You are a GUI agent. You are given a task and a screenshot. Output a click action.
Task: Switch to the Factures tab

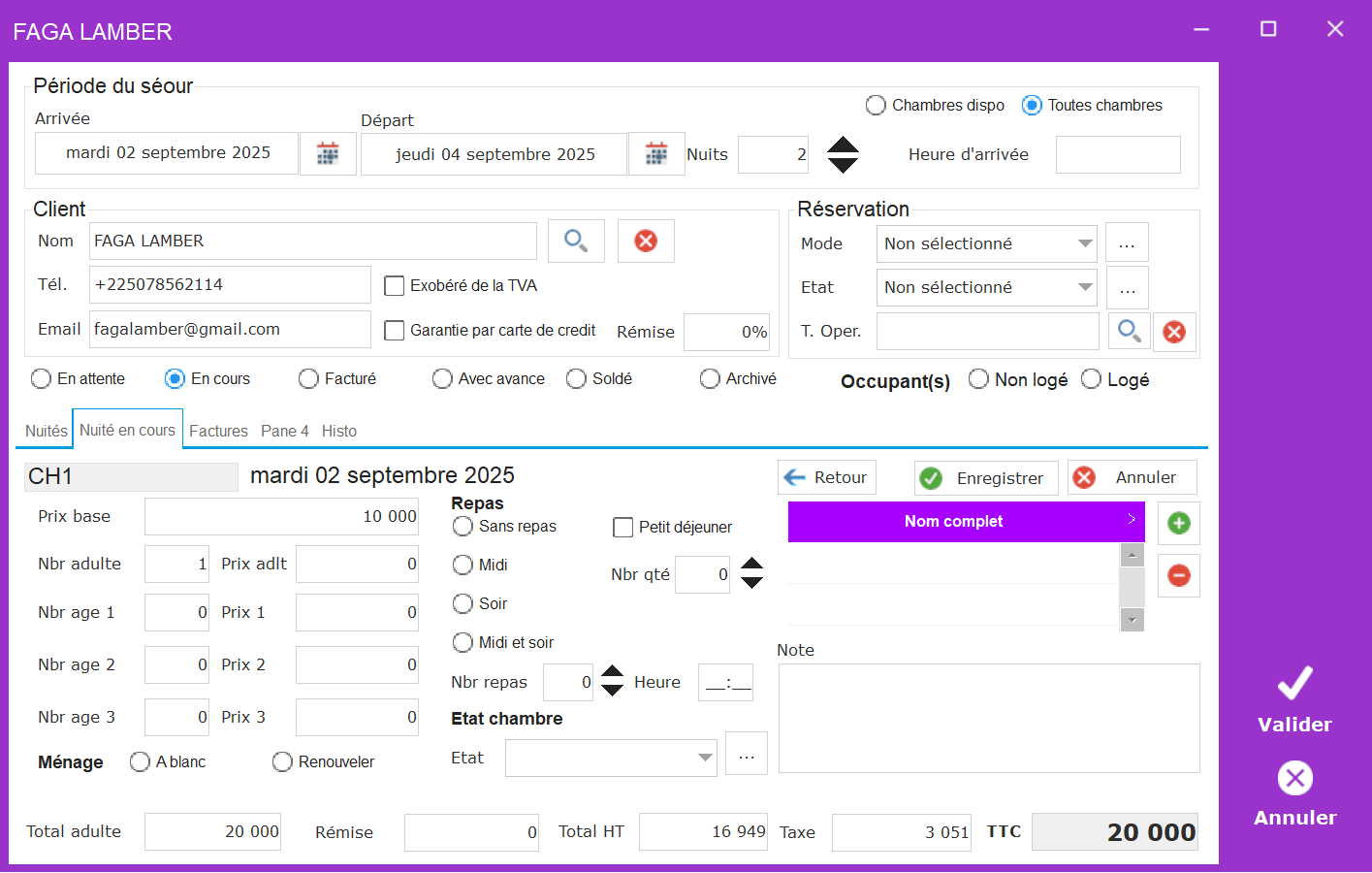pyautogui.click(x=218, y=431)
